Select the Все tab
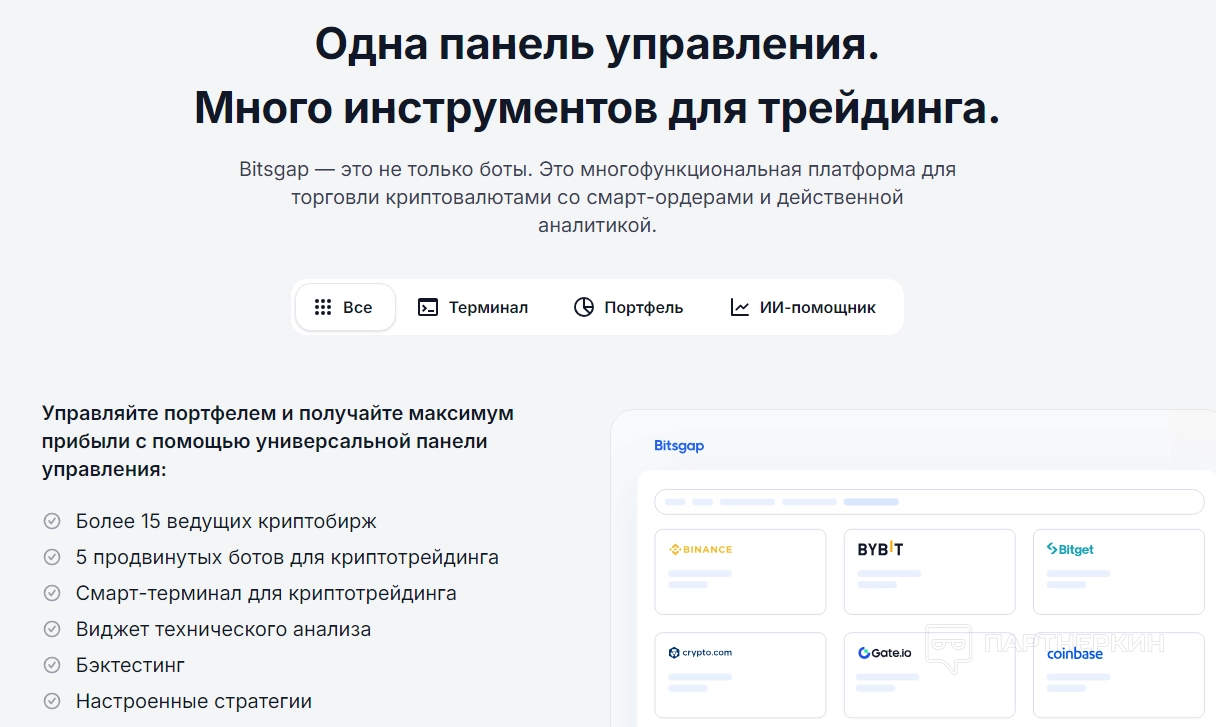The width and height of the screenshot is (1216, 727). pyautogui.click(x=345, y=307)
